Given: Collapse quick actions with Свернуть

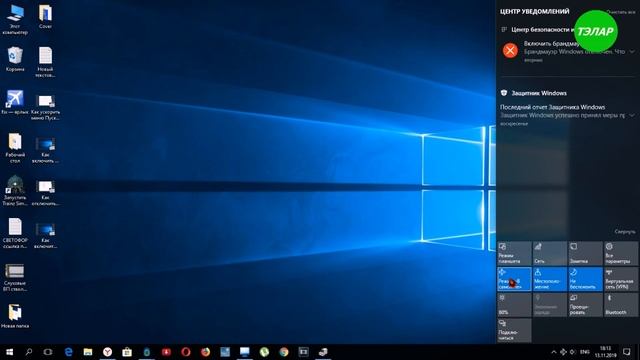Looking at the screenshot, I should pyautogui.click(x=625, y=231).
